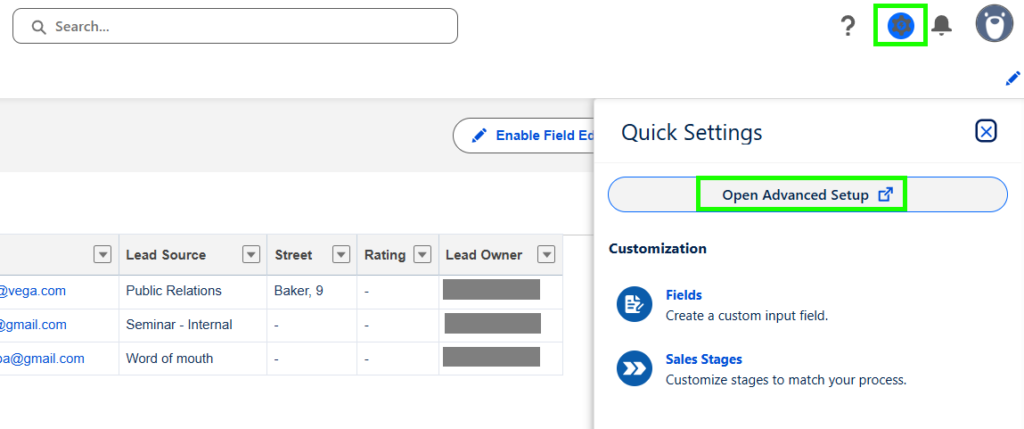Sort by Street column header

tap(293, 255)
